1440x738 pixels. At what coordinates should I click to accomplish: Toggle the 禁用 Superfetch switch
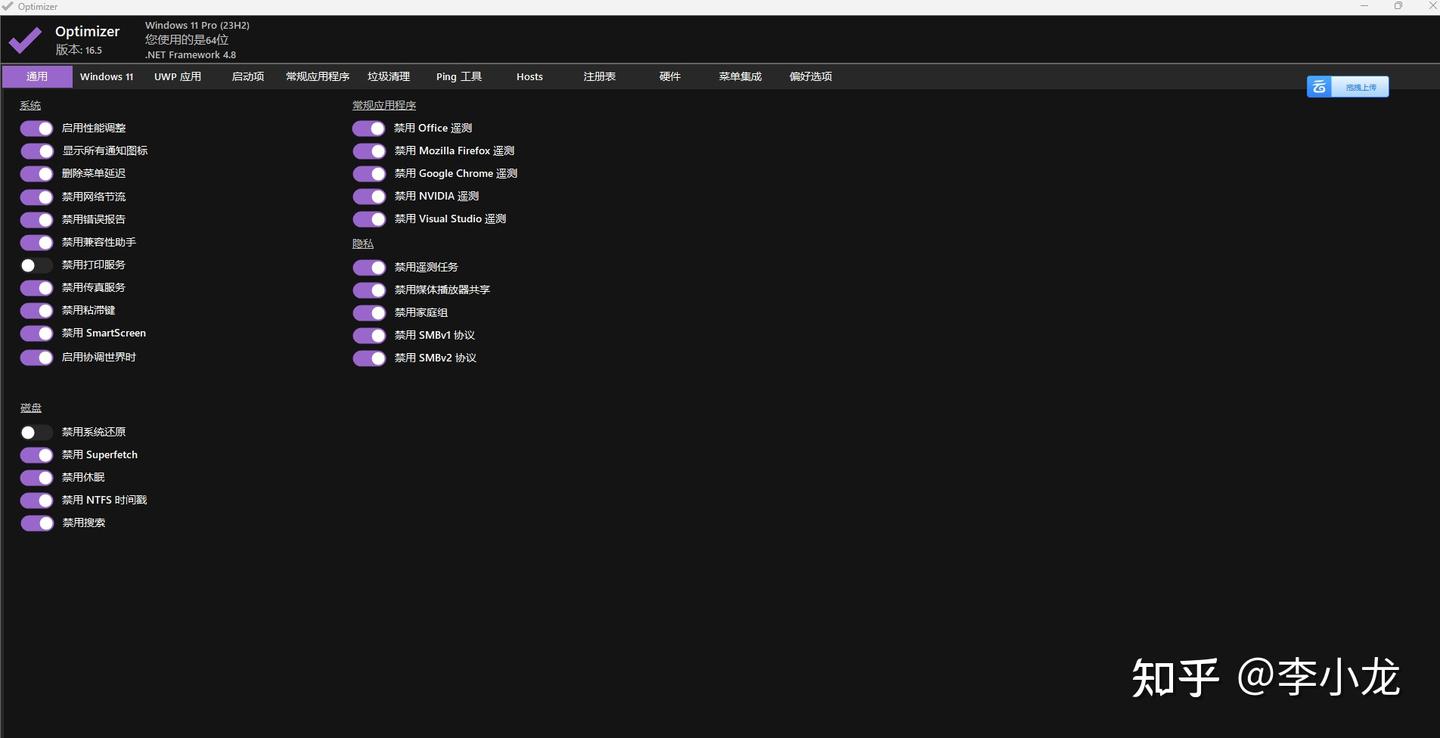coord(36,454)
